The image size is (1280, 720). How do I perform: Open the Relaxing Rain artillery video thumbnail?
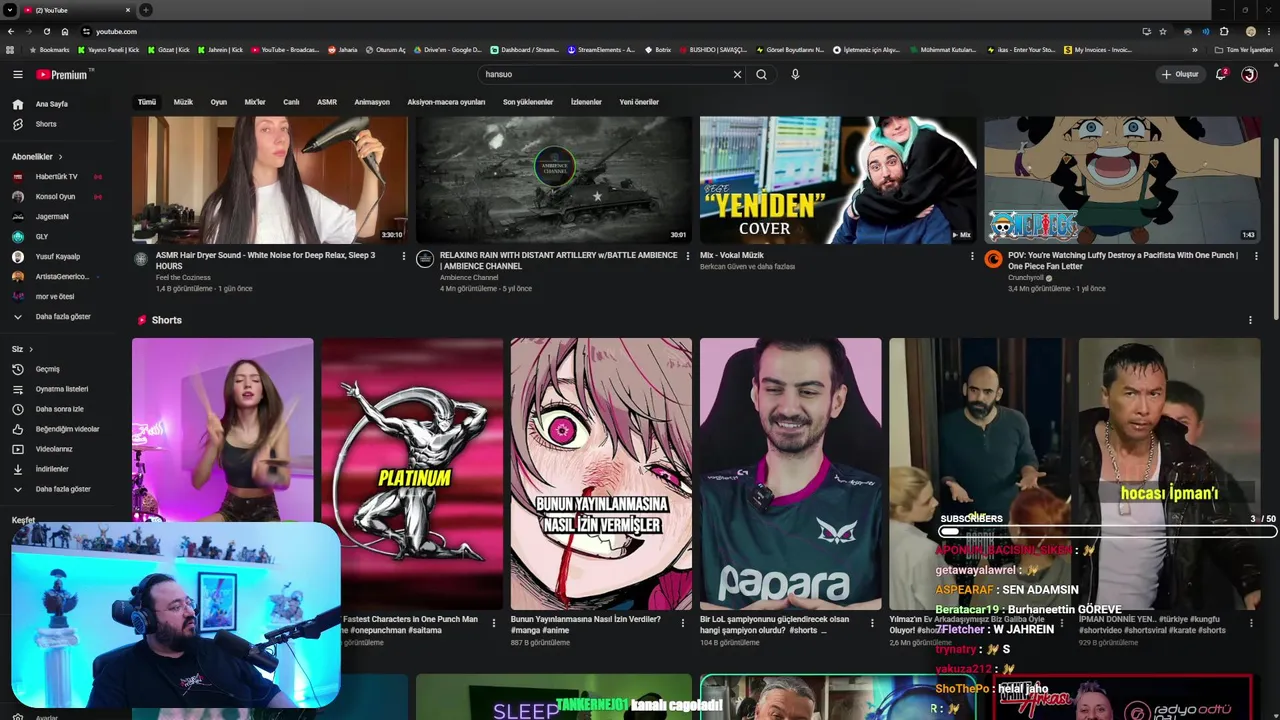554,180
